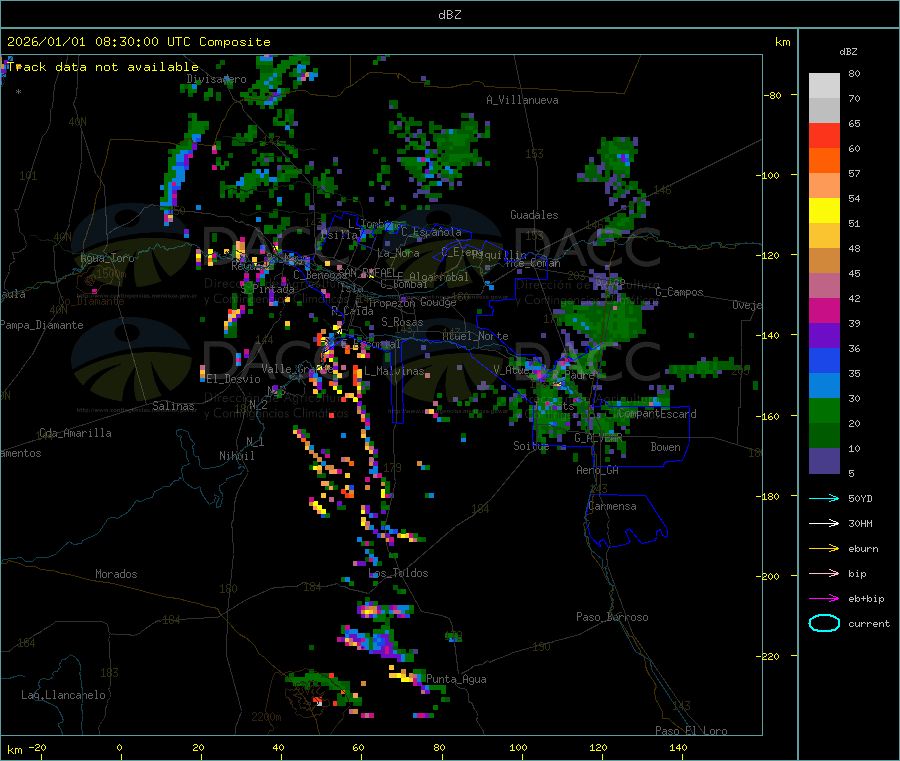
Task: Click the 42 dBZ magenta legend swatch
Action: coord(824,310)
